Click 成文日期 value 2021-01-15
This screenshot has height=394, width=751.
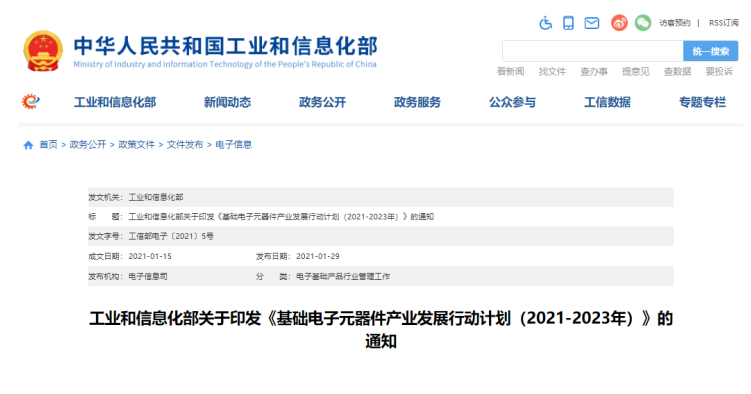150,257
